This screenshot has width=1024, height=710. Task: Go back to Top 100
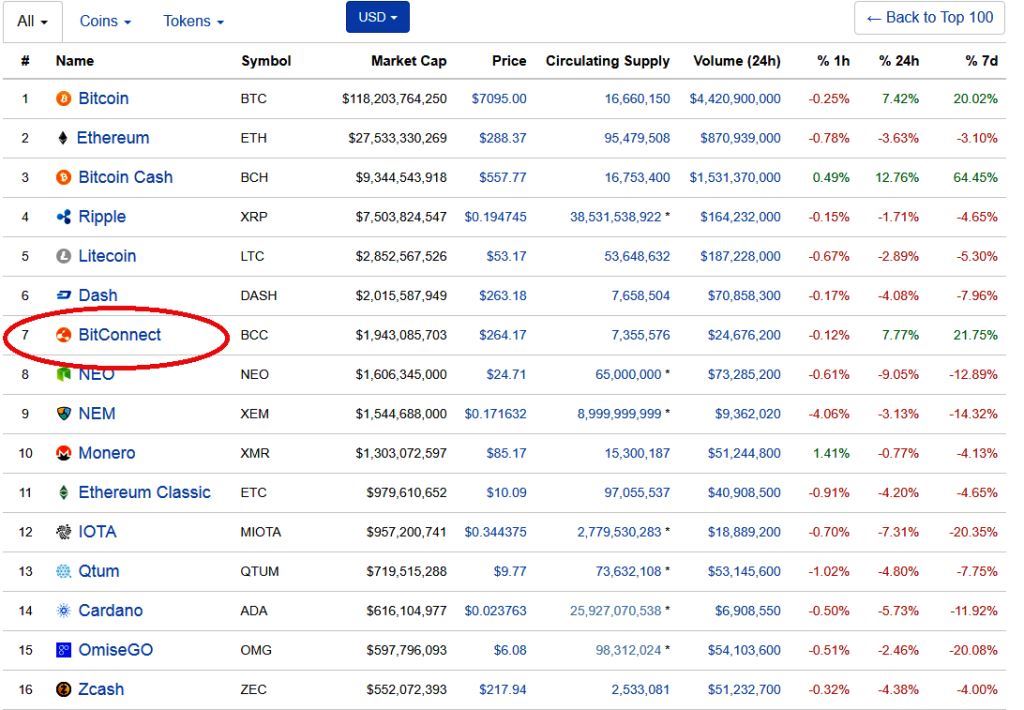(x=929, y=18)
